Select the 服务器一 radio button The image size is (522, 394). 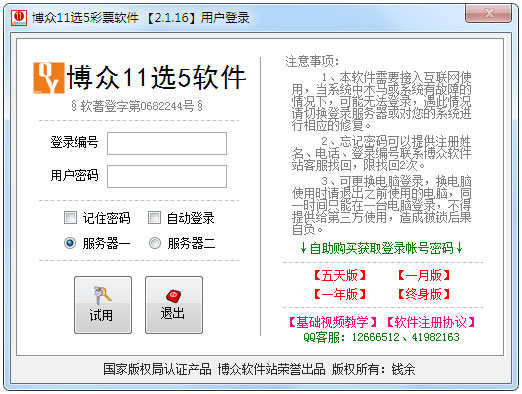70,243
